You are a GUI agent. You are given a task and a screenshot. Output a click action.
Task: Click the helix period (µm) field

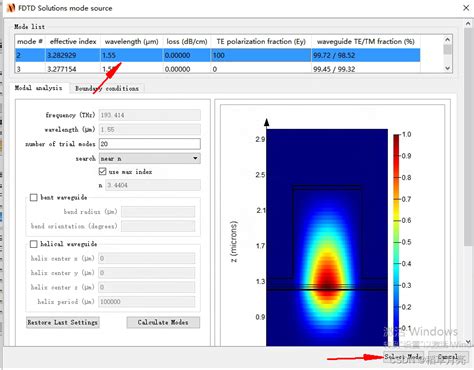point(146,302)
